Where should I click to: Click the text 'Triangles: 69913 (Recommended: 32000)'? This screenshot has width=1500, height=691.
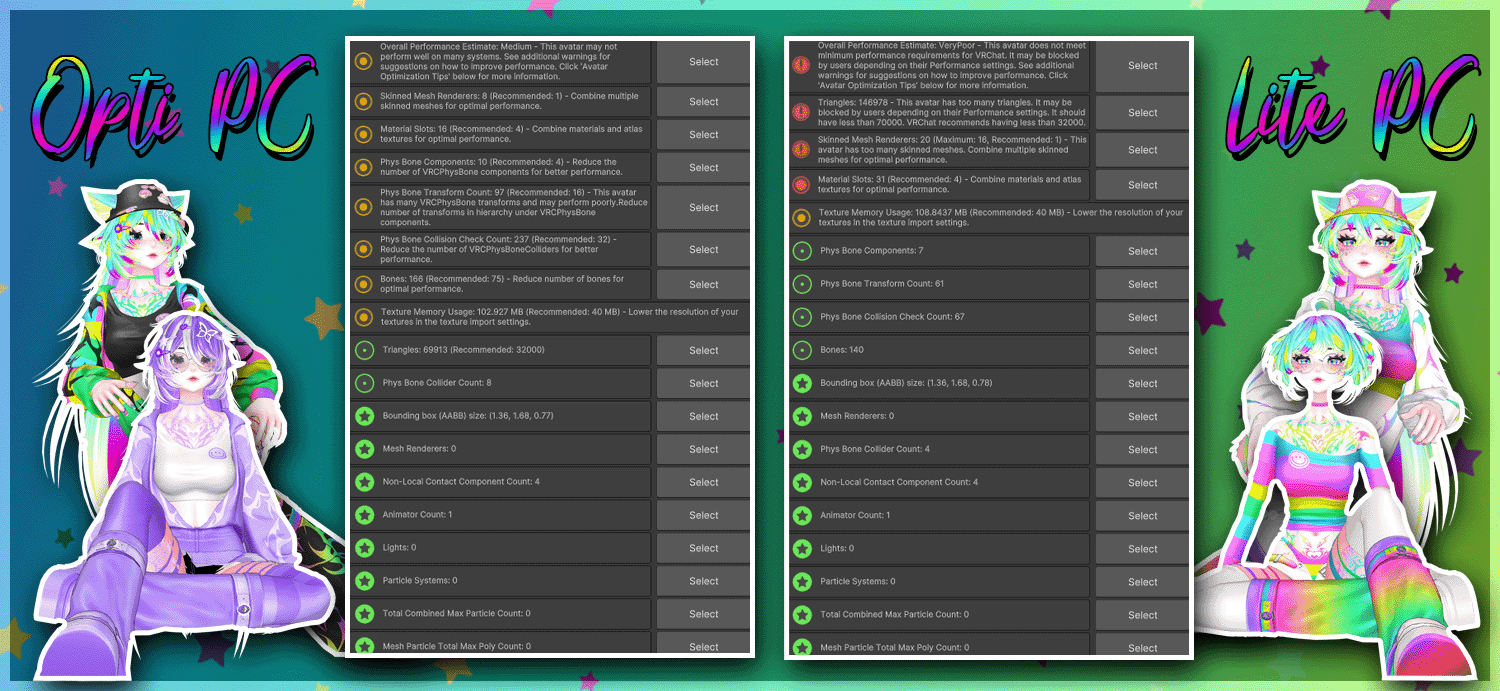[464, 350]
